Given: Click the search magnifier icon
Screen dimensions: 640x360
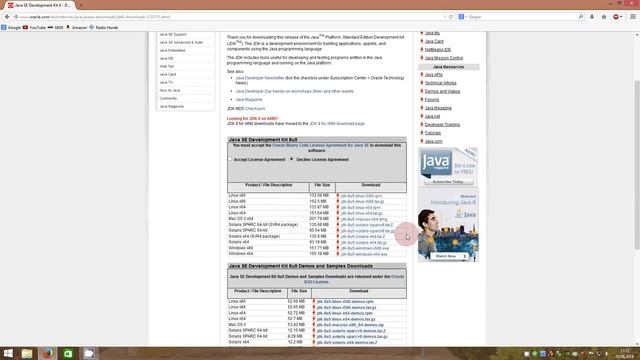Looking at the screenshot, I should click(581, 17).
